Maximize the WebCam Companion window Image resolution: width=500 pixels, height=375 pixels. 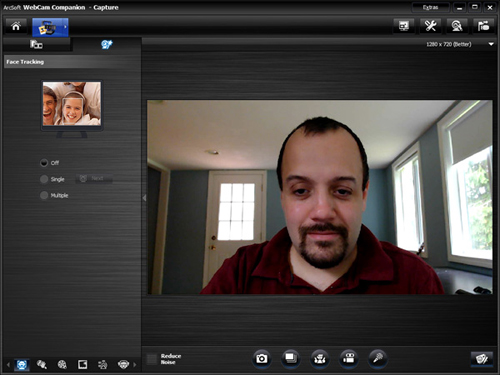point(475,7)
